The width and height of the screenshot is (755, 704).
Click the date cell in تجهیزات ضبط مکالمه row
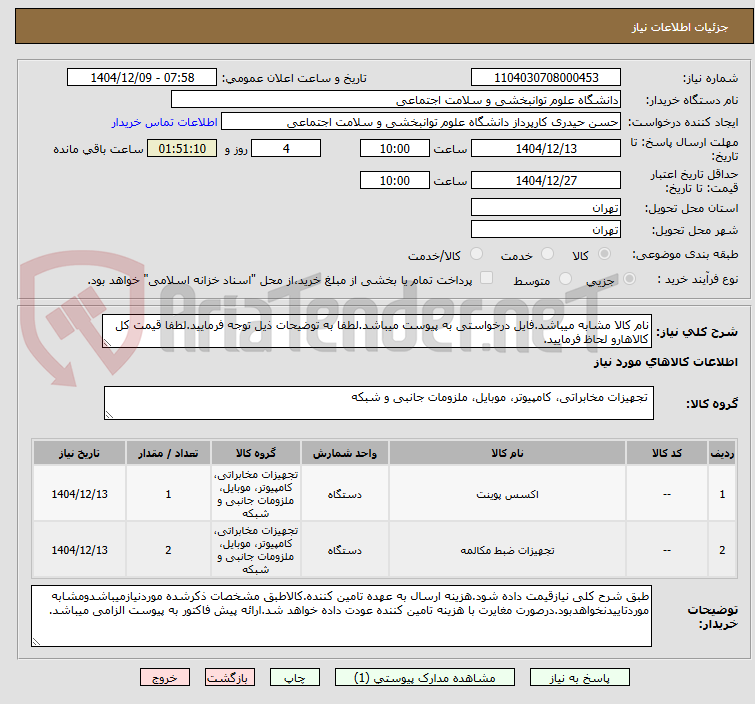[79, 550]
